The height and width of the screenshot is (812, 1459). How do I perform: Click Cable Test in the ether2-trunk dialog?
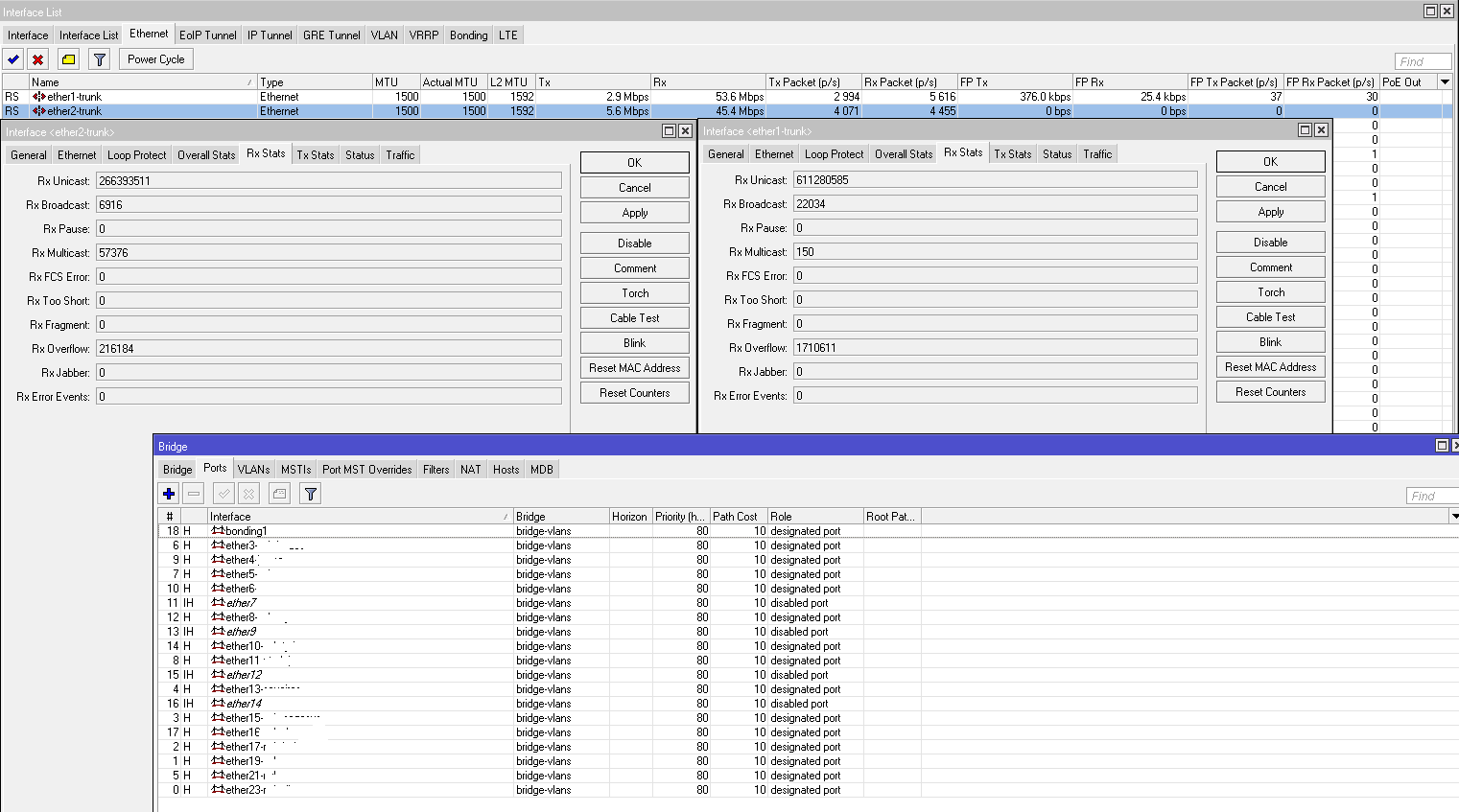pyautogui.click(x=635, y=318)
